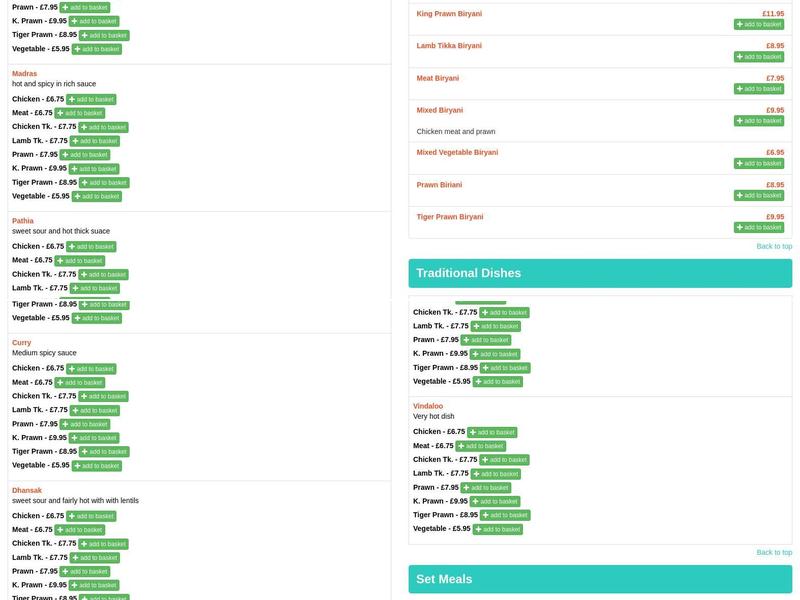800x600 pixels.
Task: Expand the Traditional Dishes section header
Action: pos(599,273)
